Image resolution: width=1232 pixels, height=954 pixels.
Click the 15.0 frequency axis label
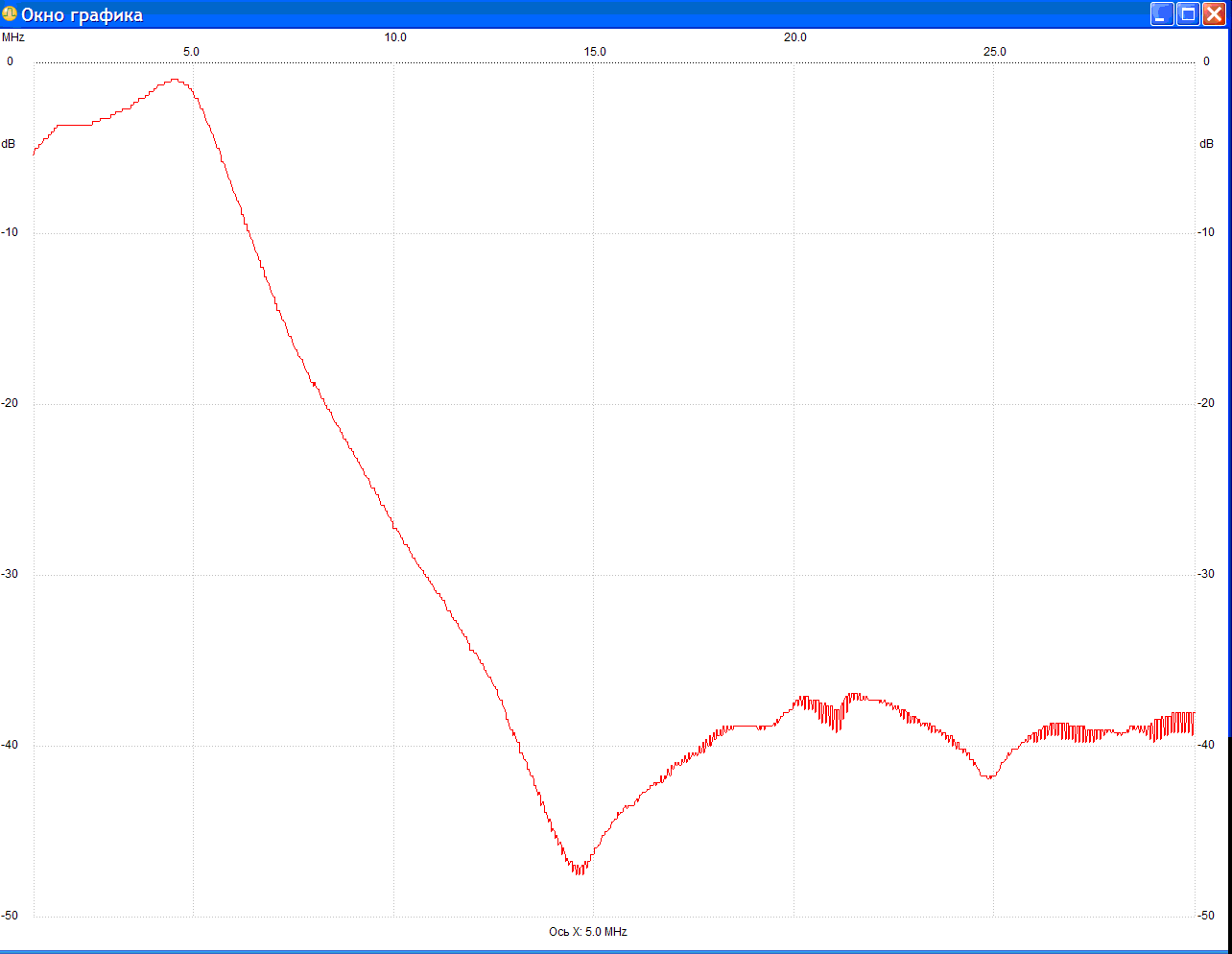point(595,52)
